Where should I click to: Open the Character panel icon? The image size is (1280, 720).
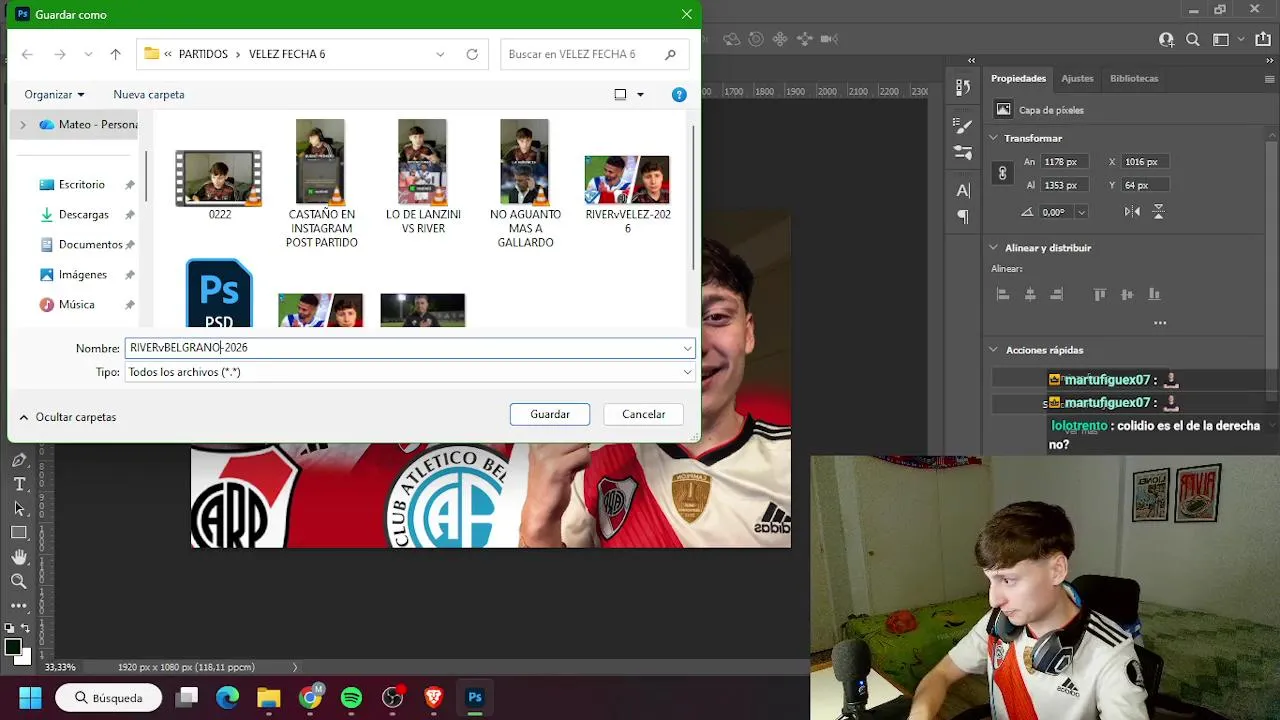pyautogui.click(x=963, y=190)
